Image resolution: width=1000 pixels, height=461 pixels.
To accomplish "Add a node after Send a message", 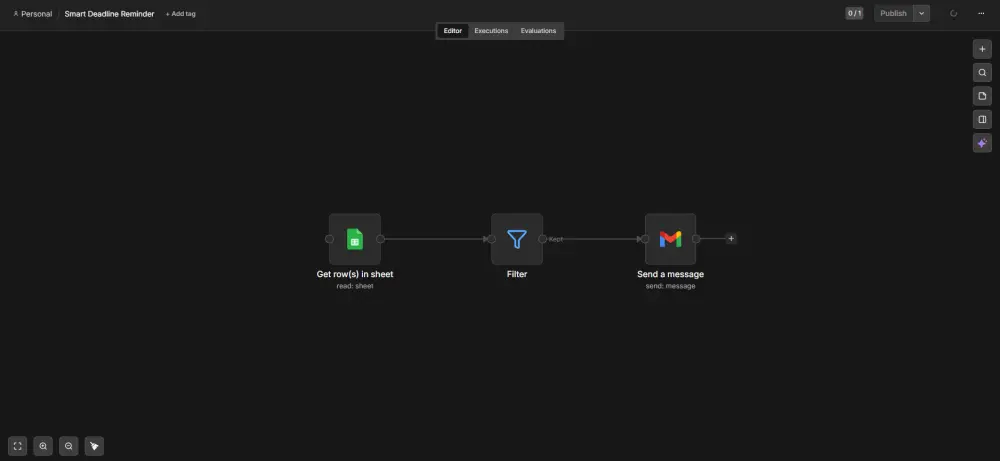I will coord(731,239).
